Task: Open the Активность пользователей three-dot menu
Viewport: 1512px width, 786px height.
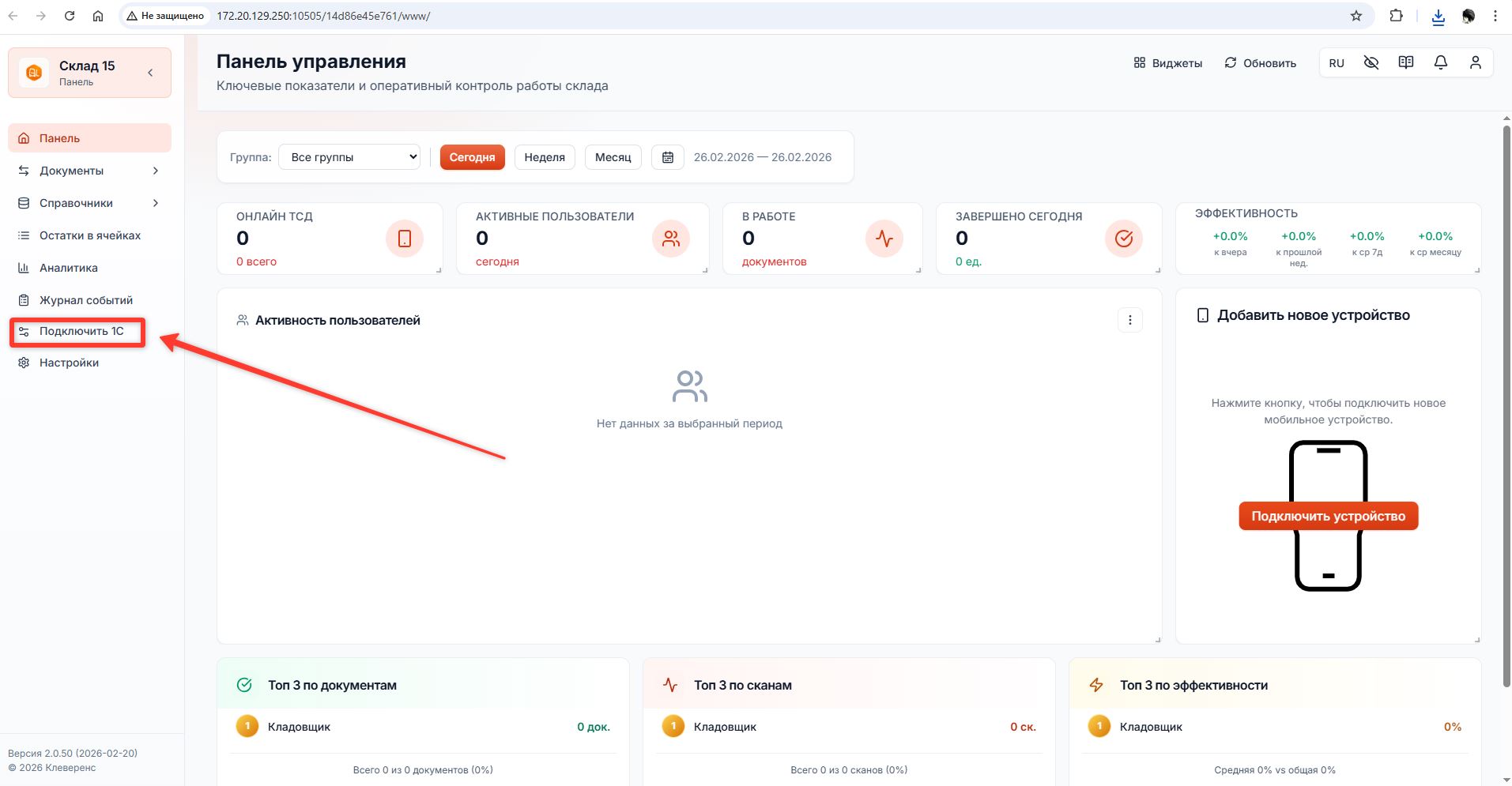Action: 1130,320
